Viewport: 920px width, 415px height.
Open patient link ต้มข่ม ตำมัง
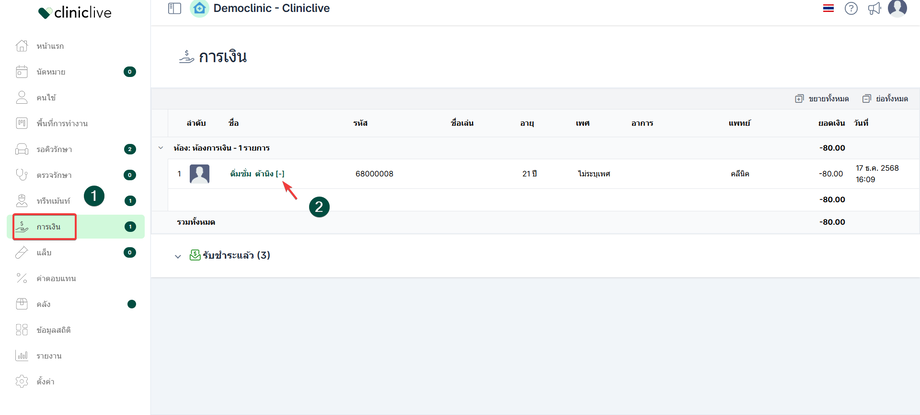pyautogui.click(x=252, y=174)
